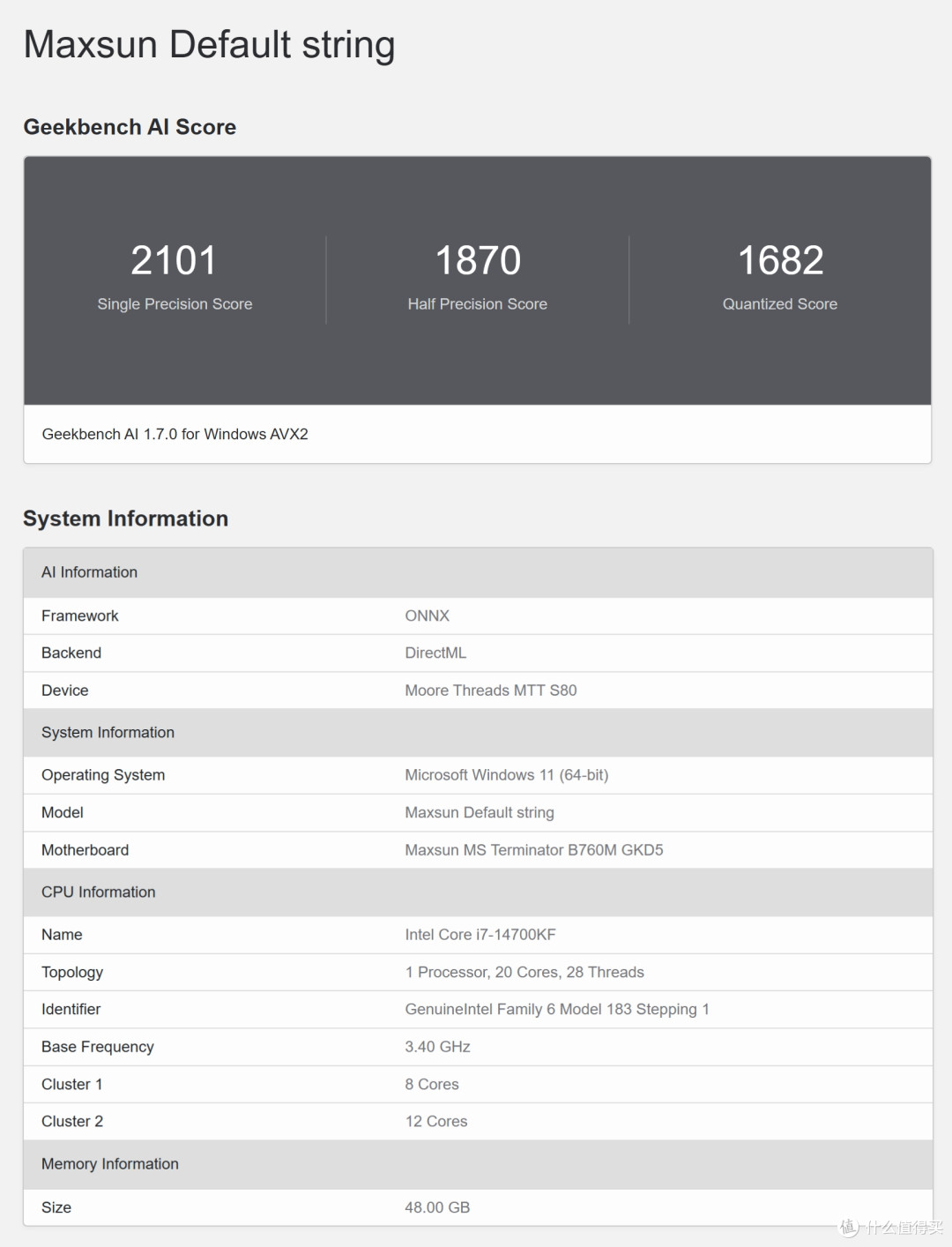Click the Quantized Score label

780,303
